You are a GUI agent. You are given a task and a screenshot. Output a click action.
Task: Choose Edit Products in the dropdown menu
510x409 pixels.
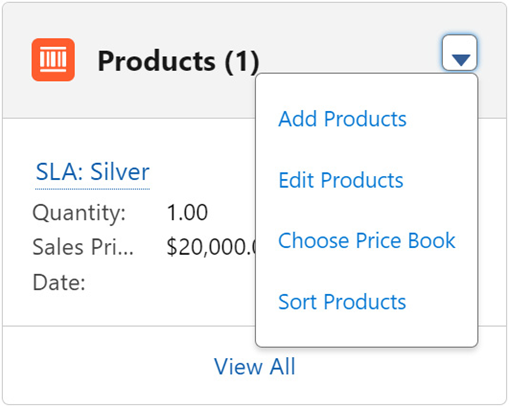point(341,180)
